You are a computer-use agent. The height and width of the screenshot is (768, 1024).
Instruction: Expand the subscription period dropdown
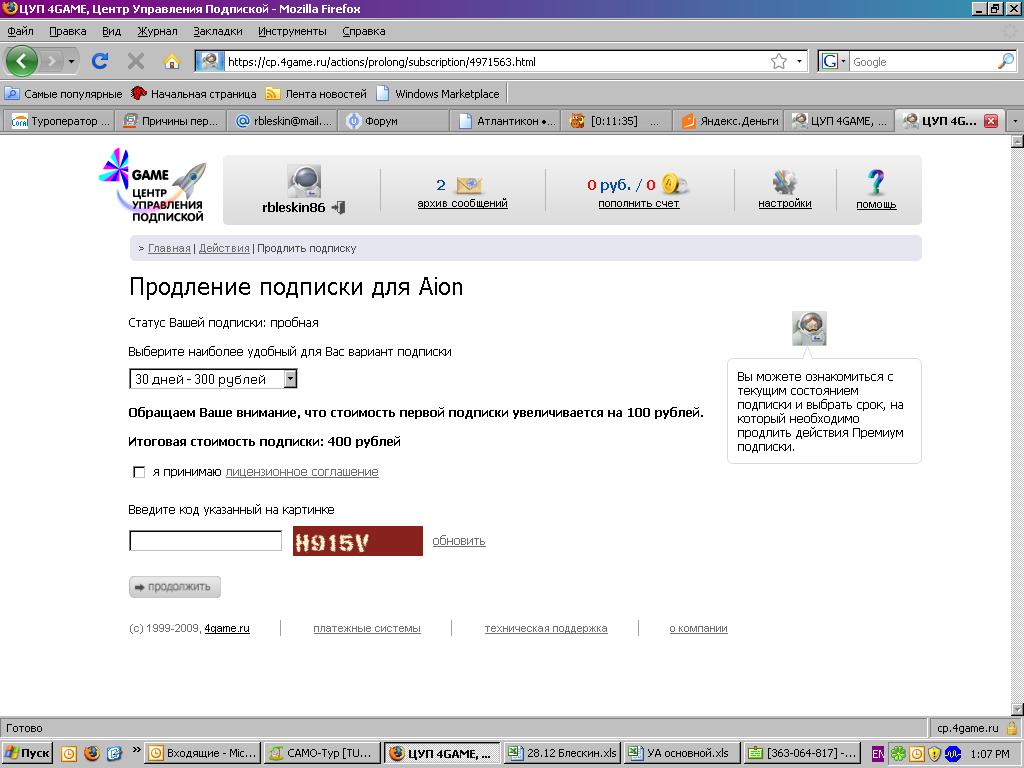tap(290, 379)
